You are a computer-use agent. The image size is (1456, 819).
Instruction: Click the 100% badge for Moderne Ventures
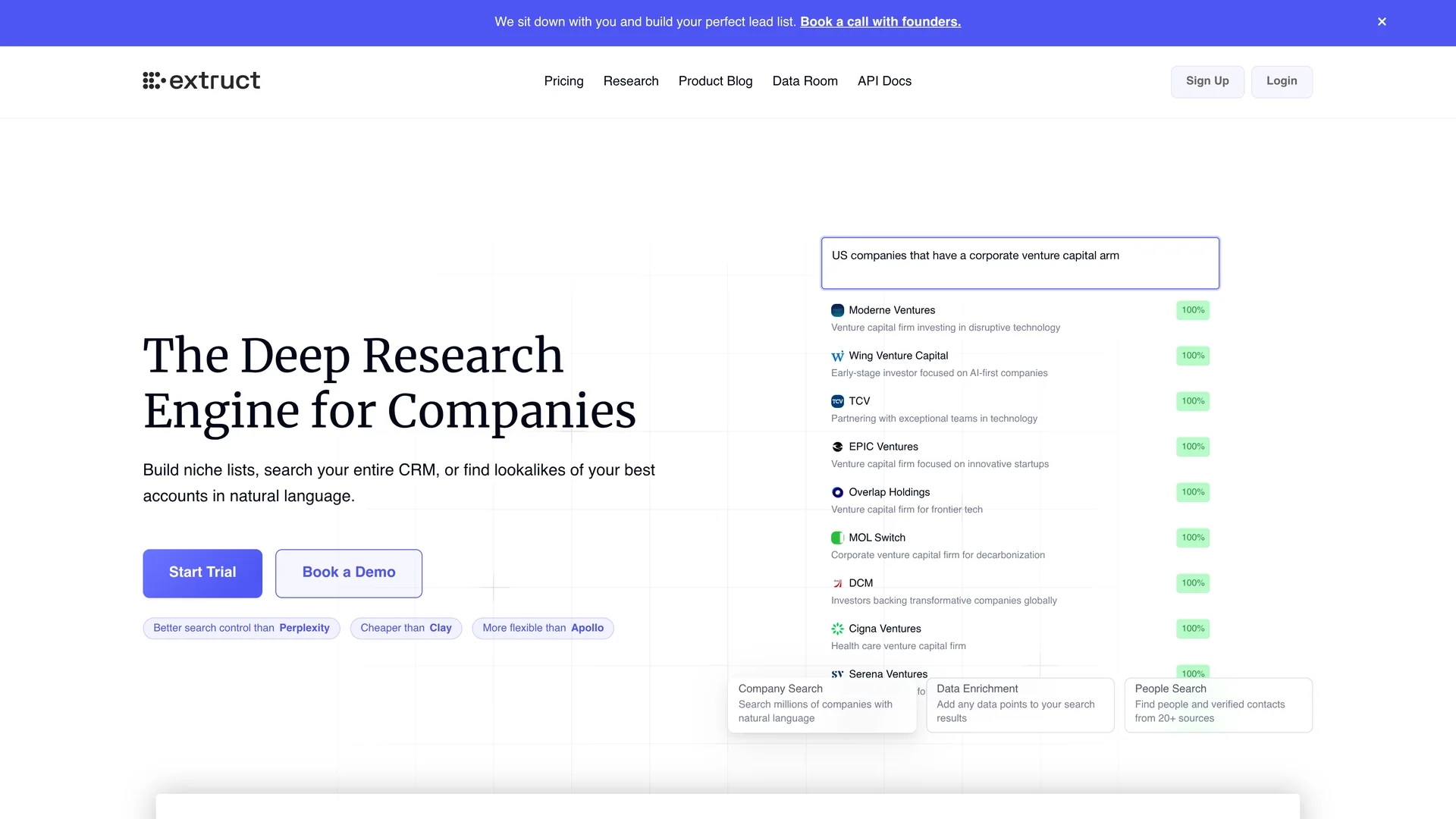[x=1193, y=310]
